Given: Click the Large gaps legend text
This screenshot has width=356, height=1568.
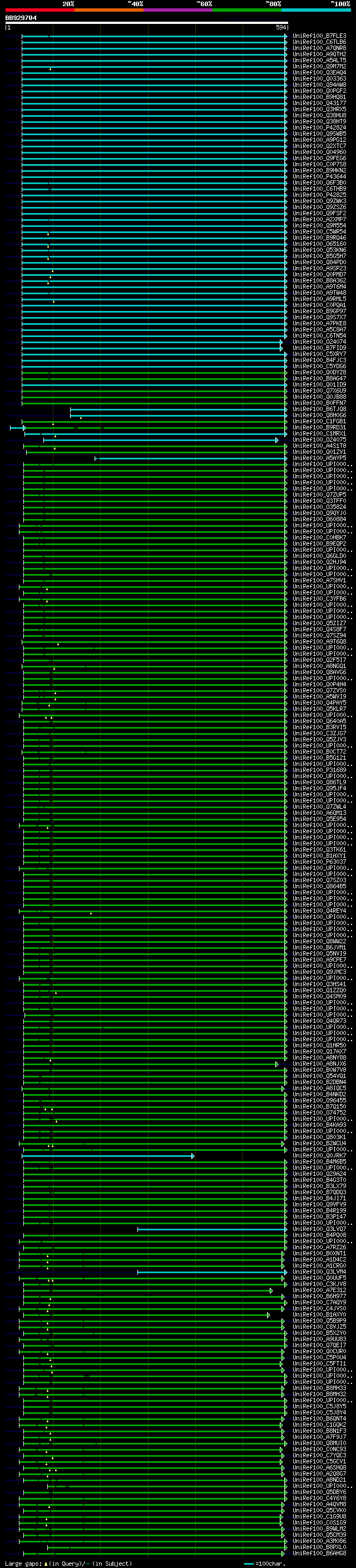Looking at the screenshot, I should [68, 1563].
